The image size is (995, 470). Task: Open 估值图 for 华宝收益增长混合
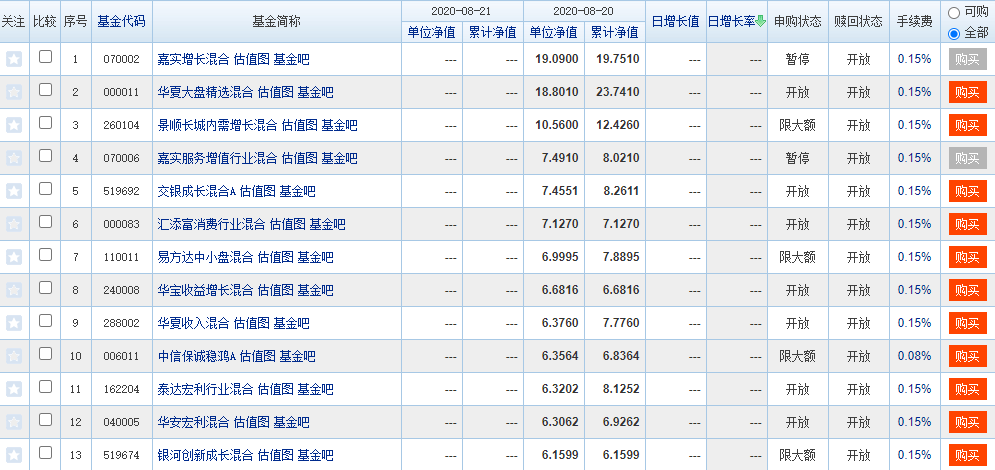[x=275, y=291]
